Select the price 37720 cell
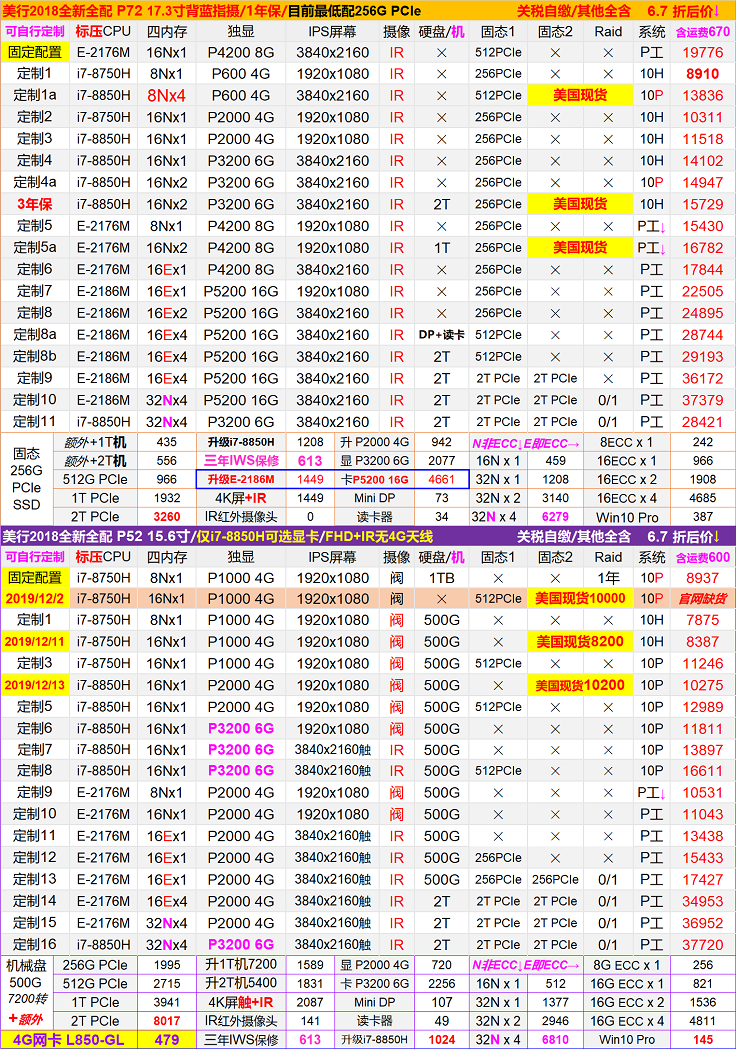736x1049 pixels. pos(702,944)
